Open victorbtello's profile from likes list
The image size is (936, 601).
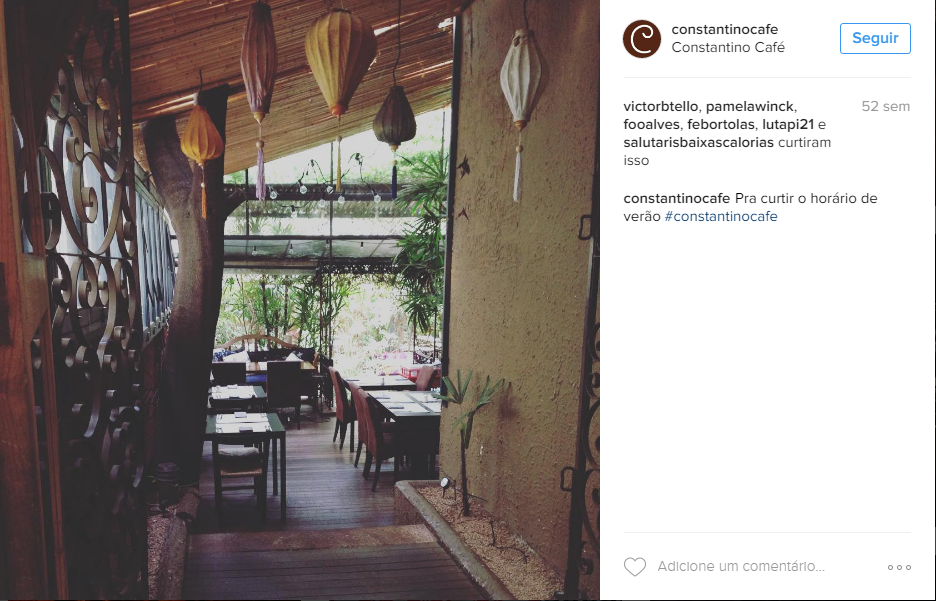tap(661, 107)
